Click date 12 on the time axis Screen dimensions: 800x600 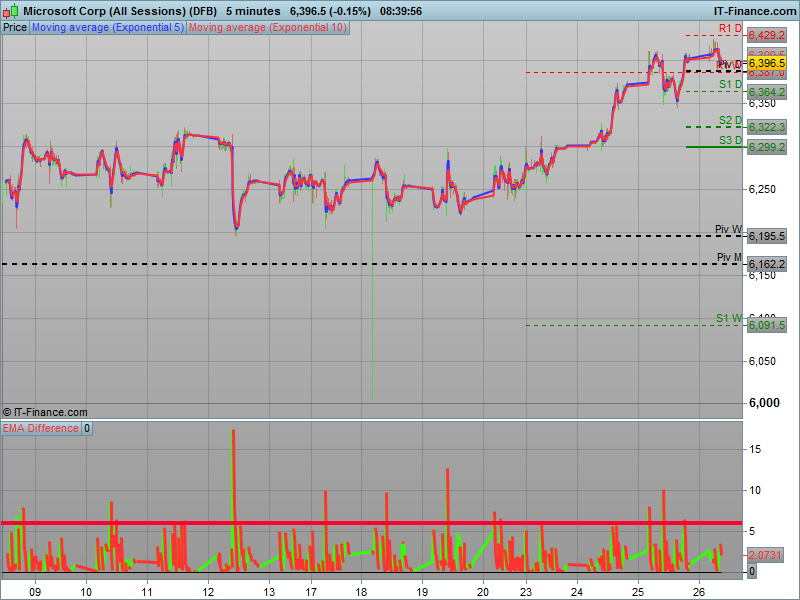click(208, 592)
